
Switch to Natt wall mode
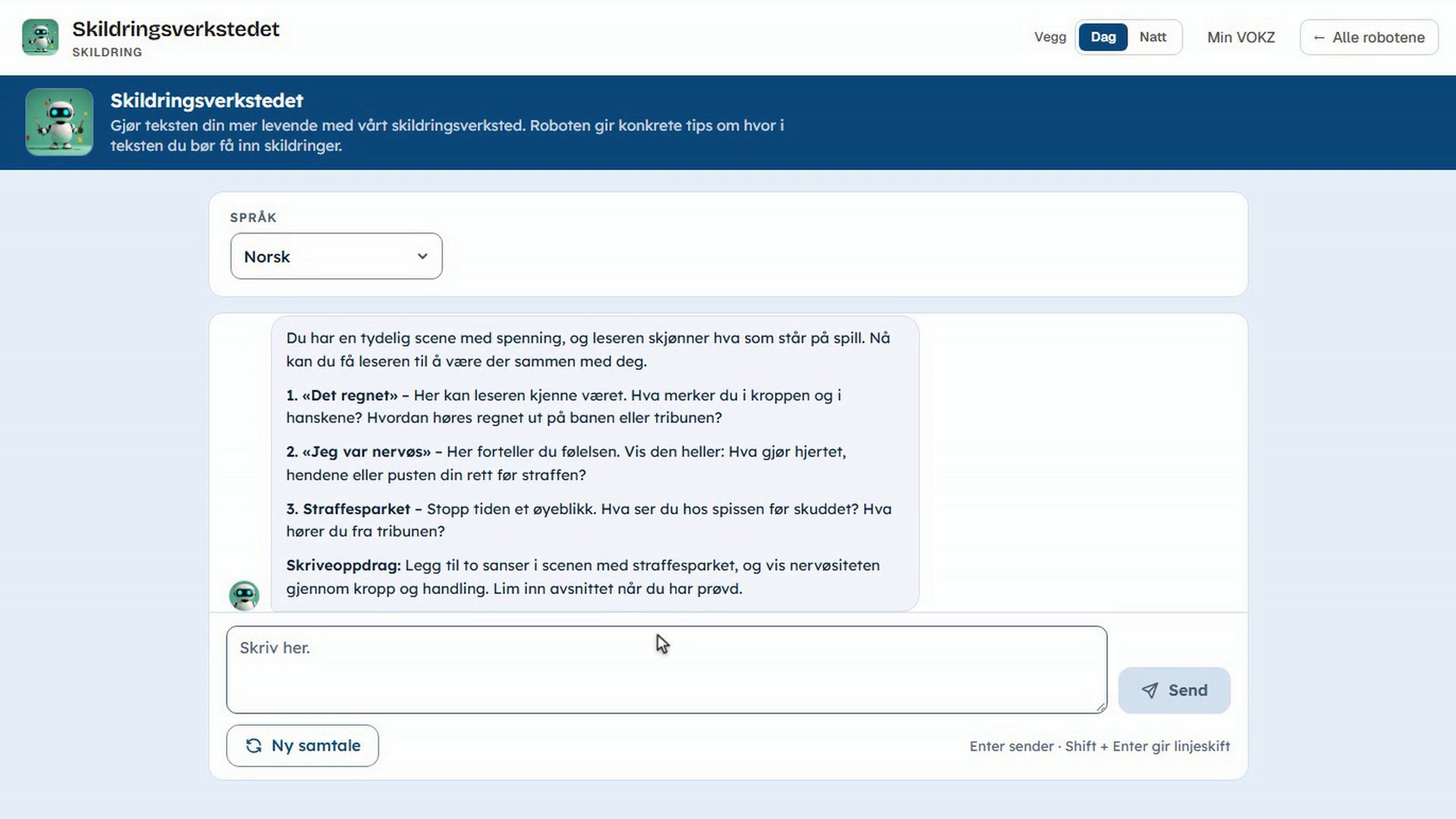point(1153,37)
